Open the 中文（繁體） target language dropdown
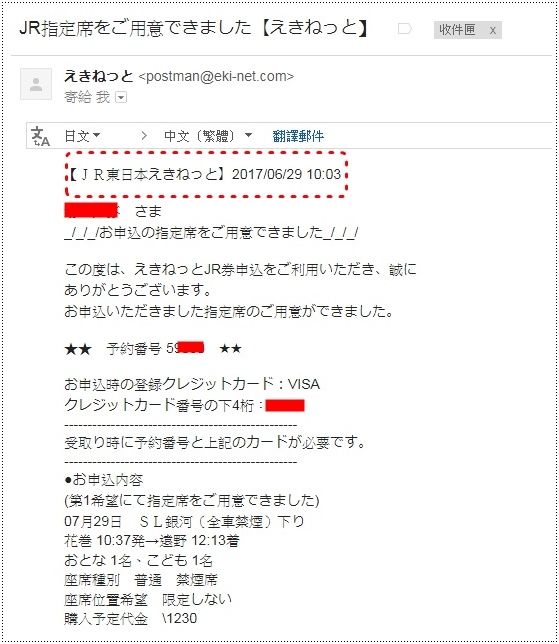The image size is (559, 644). click(208, 136)
